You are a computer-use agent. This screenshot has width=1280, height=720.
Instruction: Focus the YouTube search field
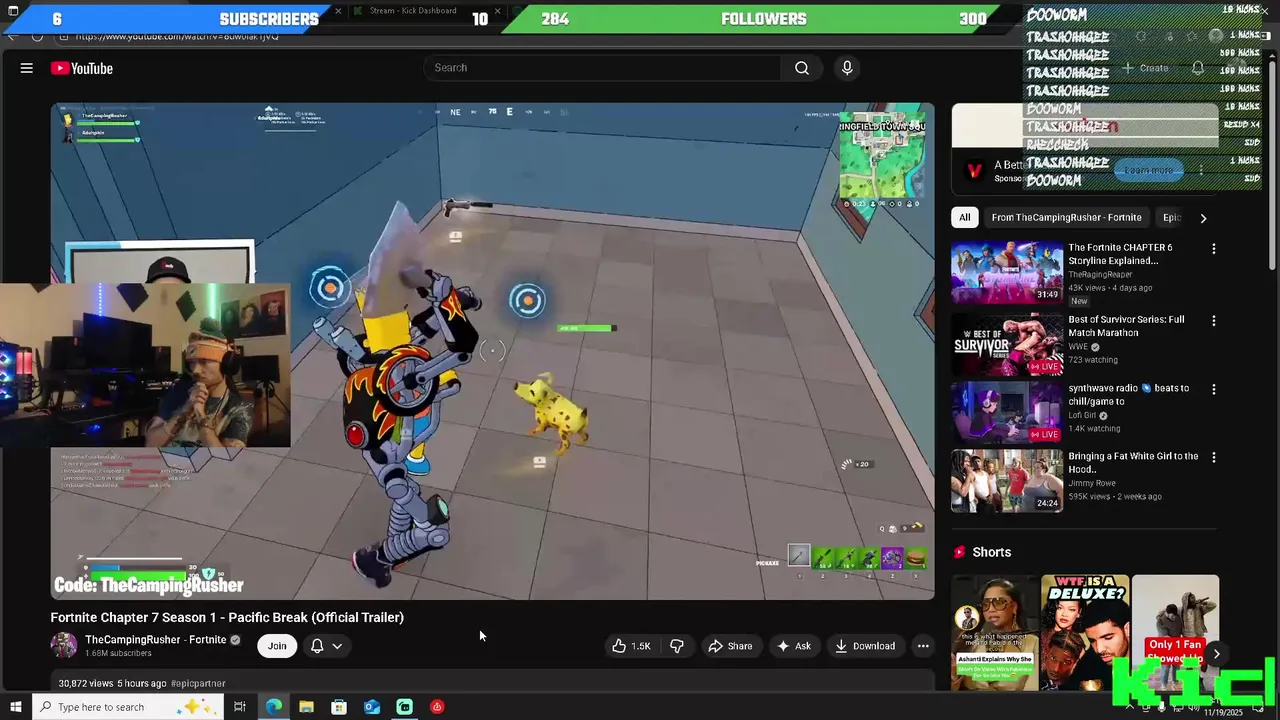[603, 68]
